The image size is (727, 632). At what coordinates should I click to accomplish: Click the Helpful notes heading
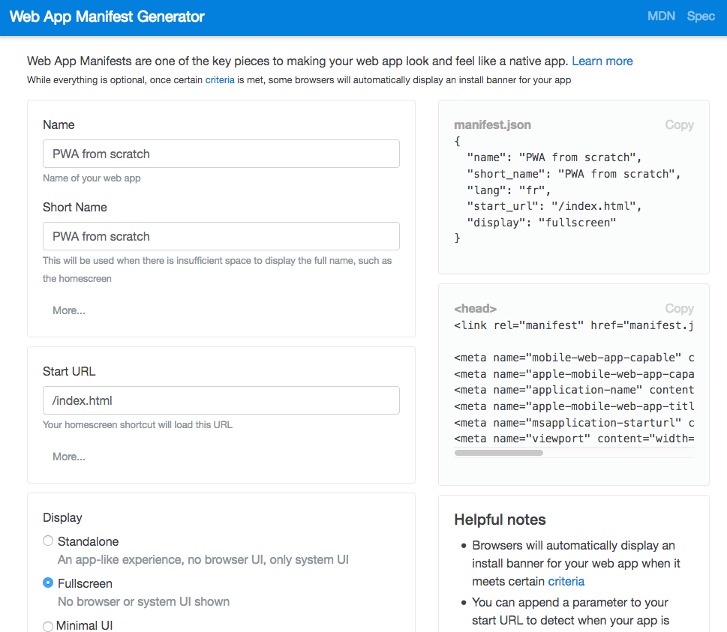point(500,519)
